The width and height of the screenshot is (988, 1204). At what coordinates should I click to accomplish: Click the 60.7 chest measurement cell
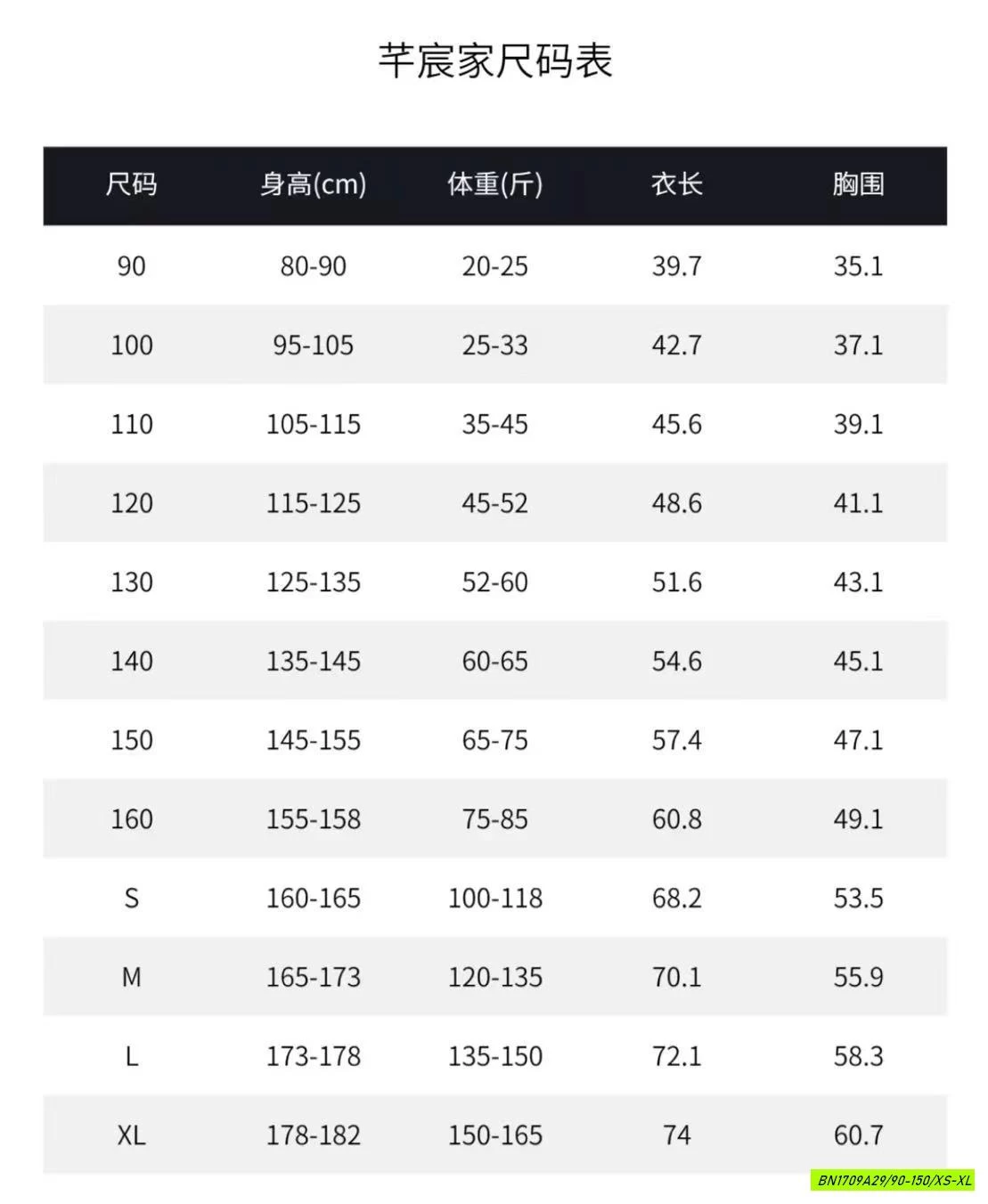pyautogui.click(x=858, y=1135)
